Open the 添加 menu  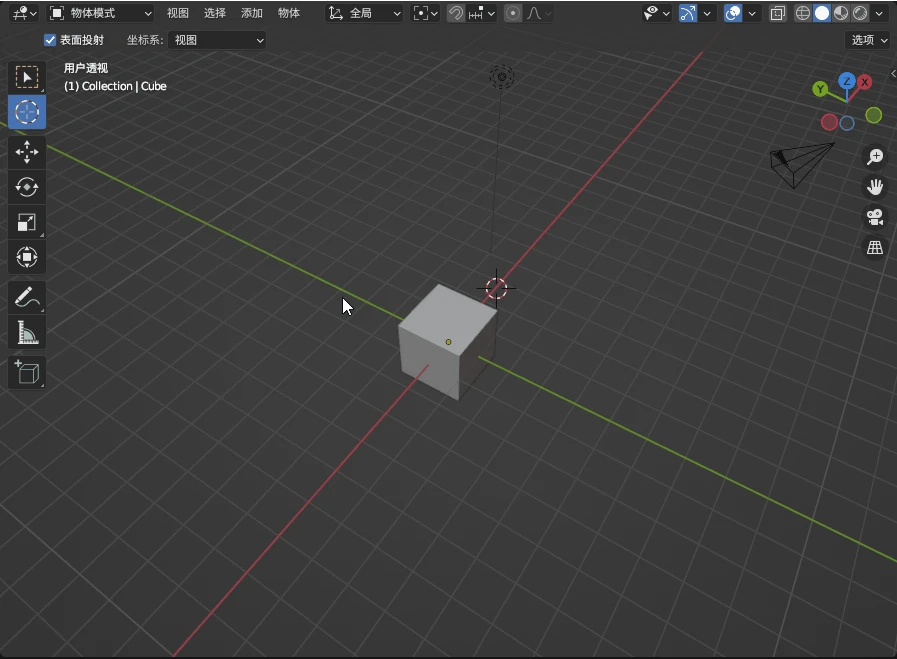point(252,13)
